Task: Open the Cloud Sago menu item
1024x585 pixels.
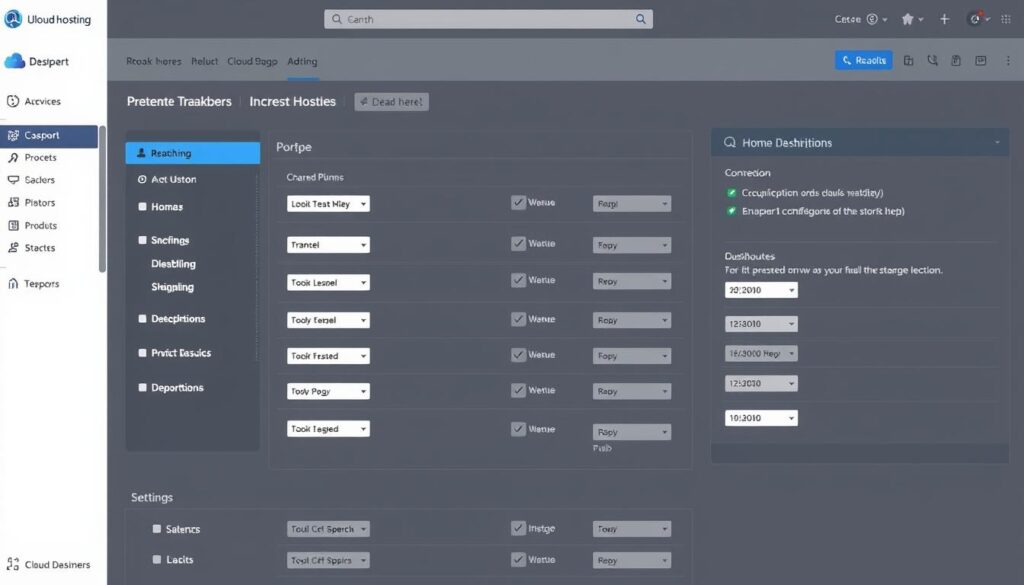Action: pos(252,61)
